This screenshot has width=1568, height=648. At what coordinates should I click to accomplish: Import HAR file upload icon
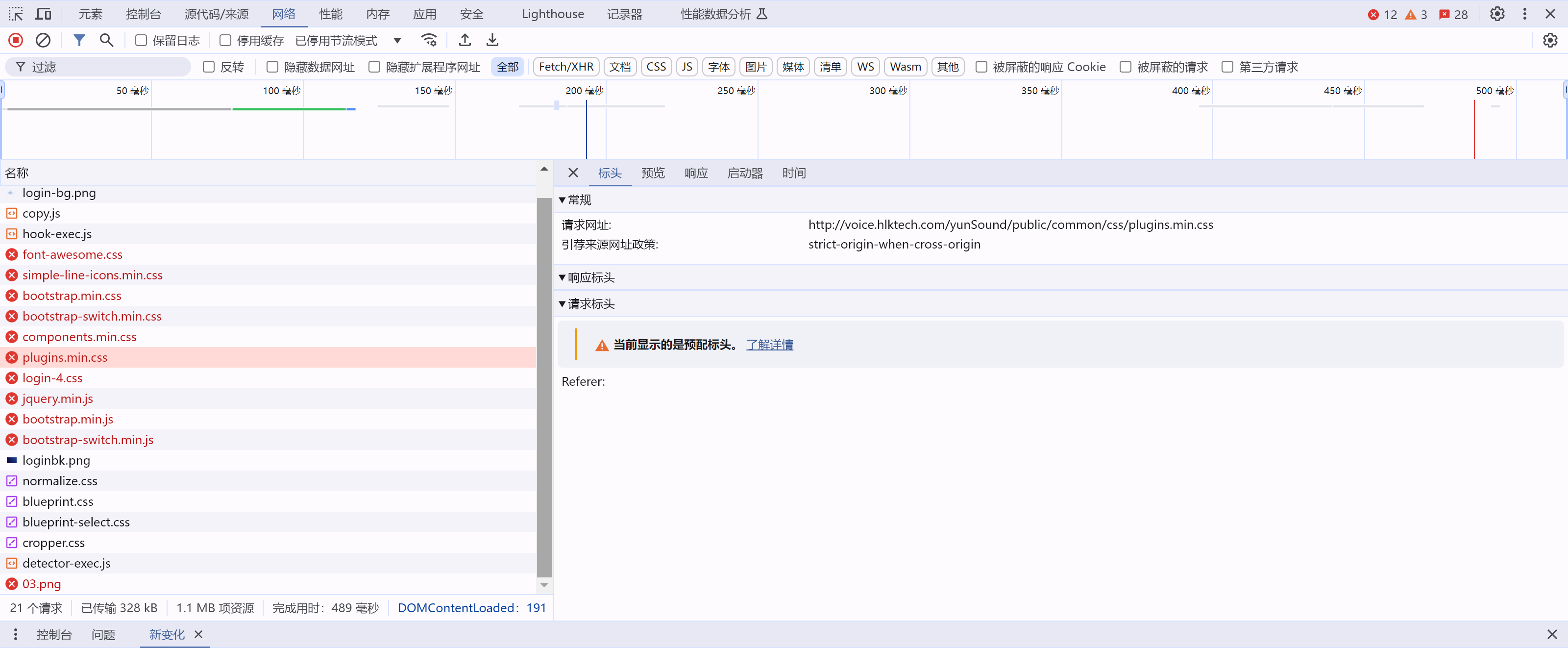tap(465, 40)
